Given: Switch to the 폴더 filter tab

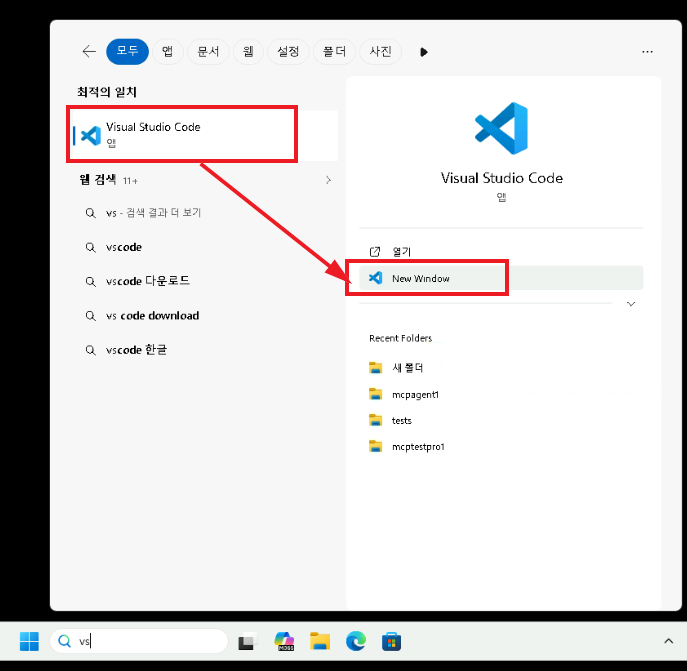Looking at the screenshot, I should pos(334,52).
